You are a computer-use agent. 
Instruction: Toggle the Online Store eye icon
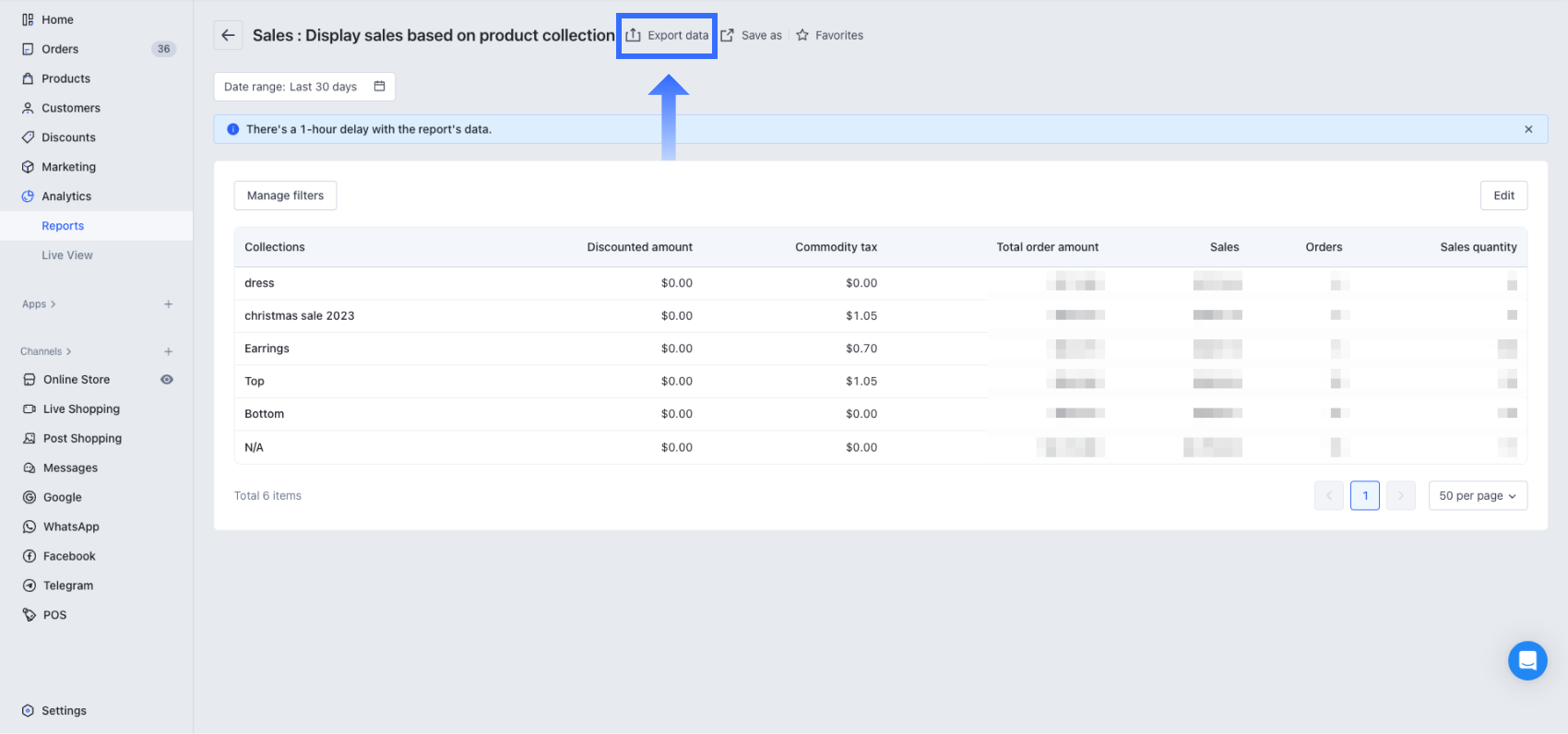click(167, 380)
